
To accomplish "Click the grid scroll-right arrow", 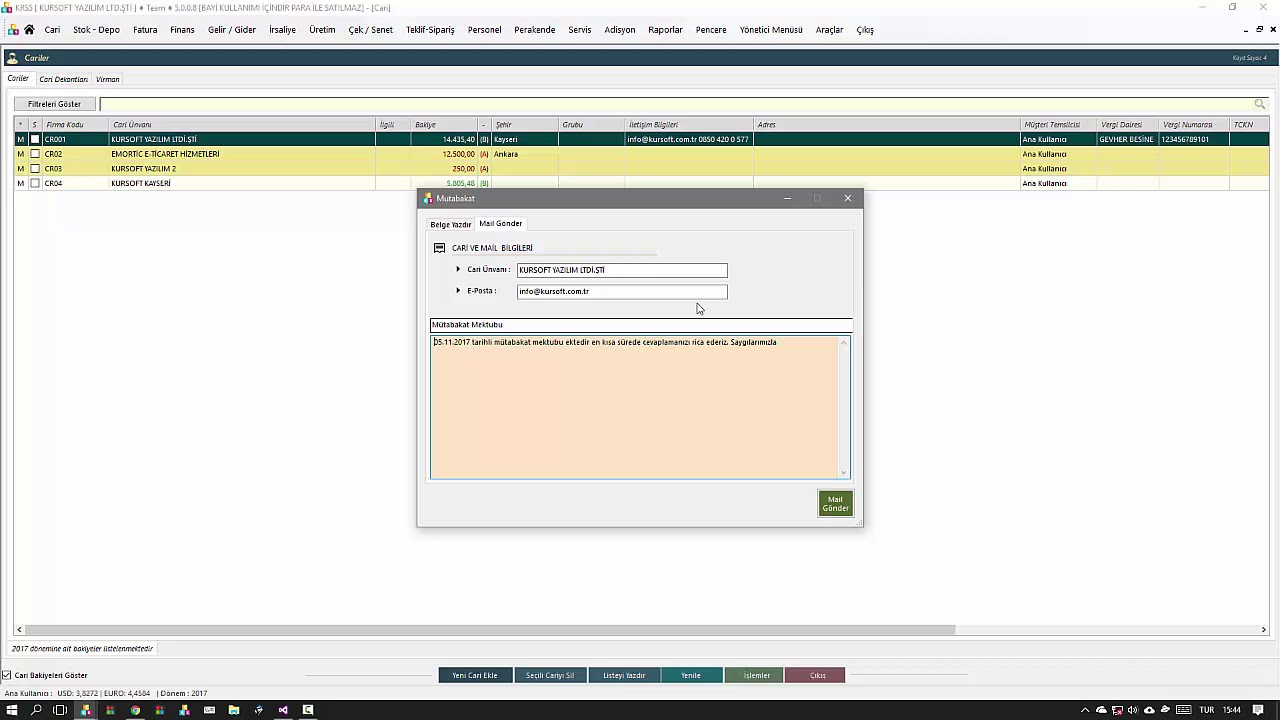I will tap(1264, 630).
